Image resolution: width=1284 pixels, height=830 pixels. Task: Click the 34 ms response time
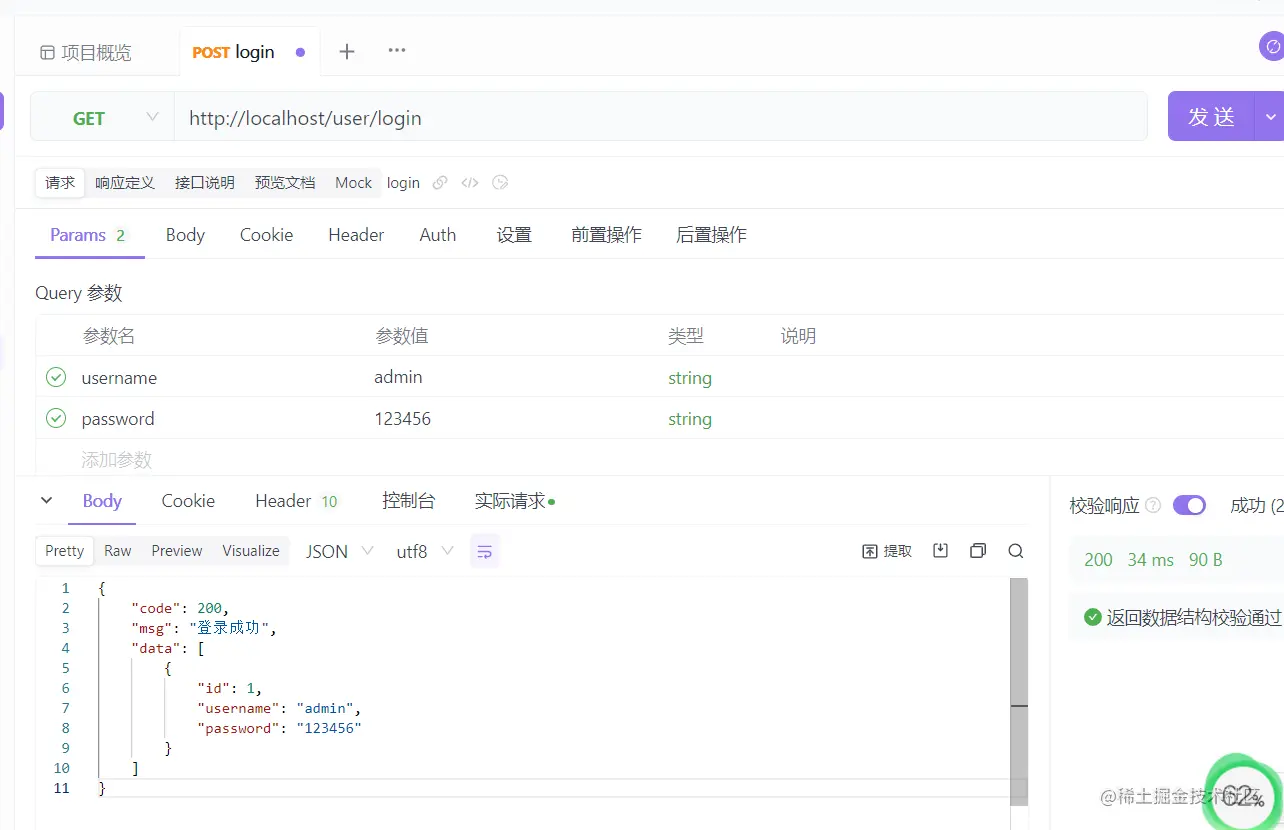click(1150, 560)
